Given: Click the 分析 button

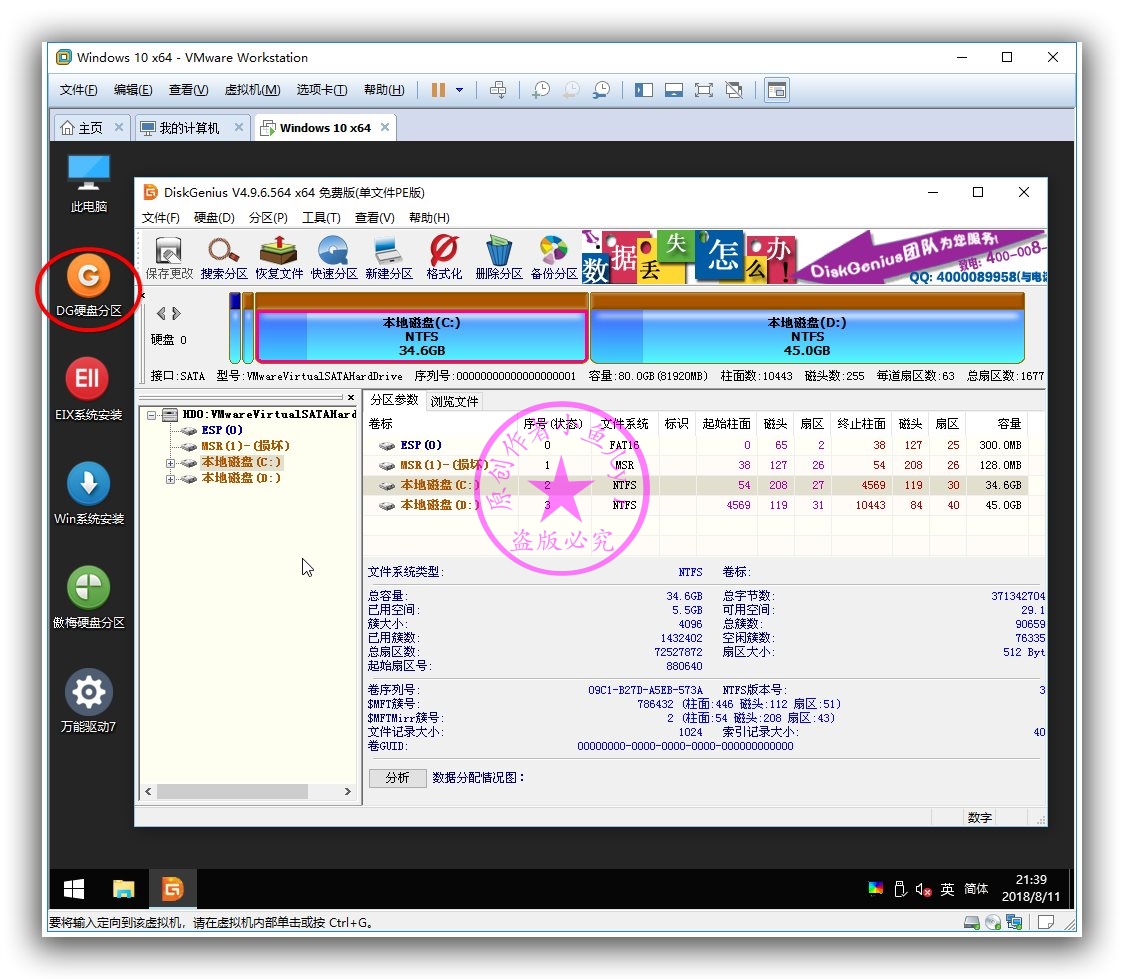Looking at the screenshot, I should [397, 778].
